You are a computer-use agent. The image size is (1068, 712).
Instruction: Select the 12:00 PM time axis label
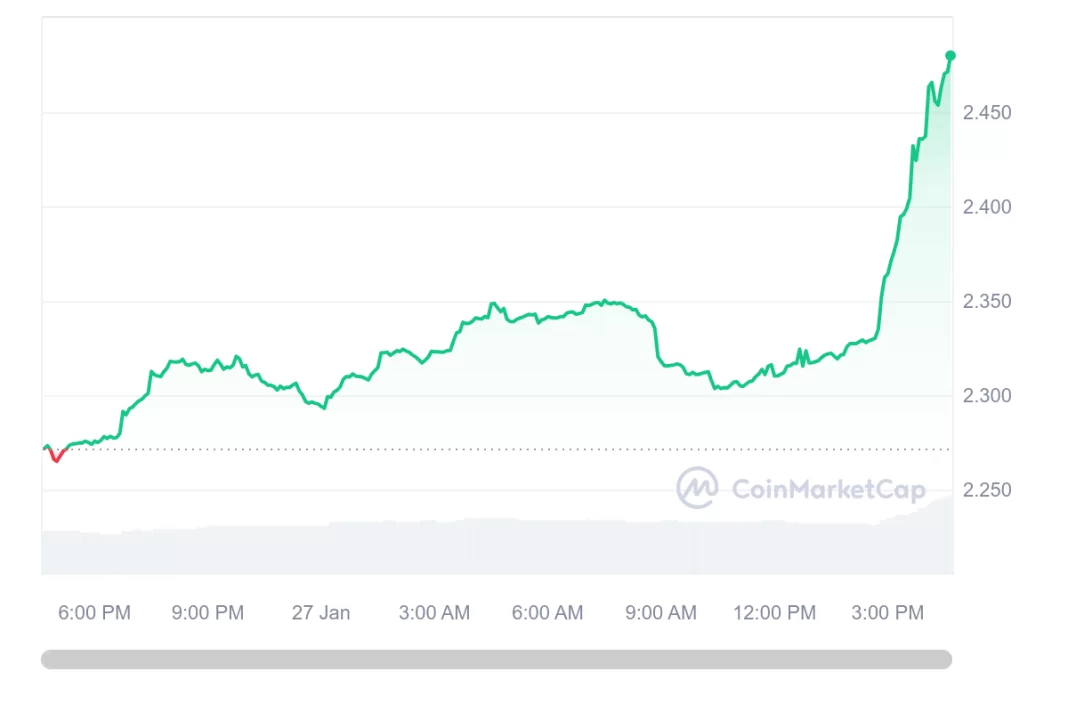(774, 613)
